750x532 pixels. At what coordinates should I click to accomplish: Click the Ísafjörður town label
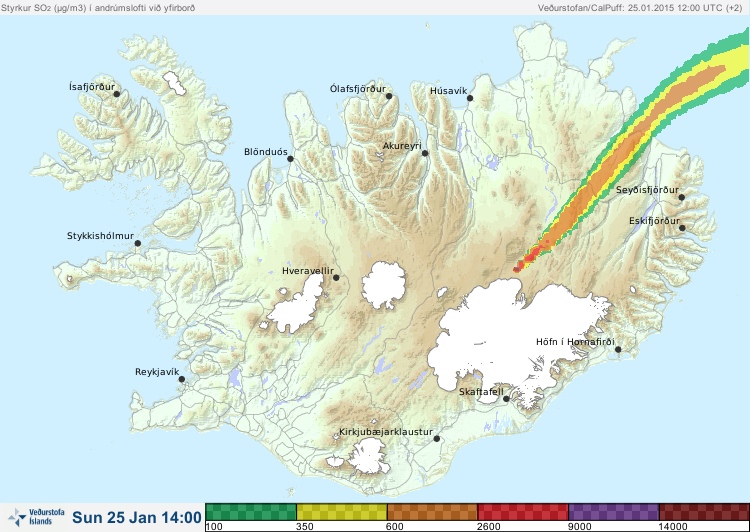92,87
